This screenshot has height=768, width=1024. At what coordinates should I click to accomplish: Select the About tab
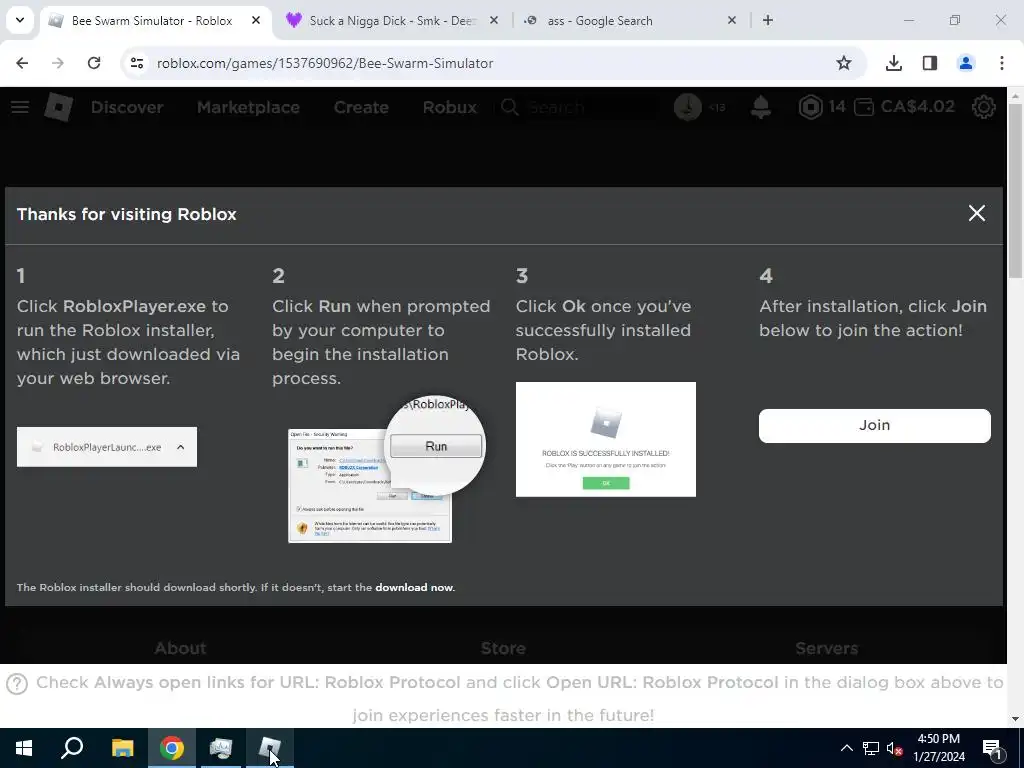click(180, 648)
